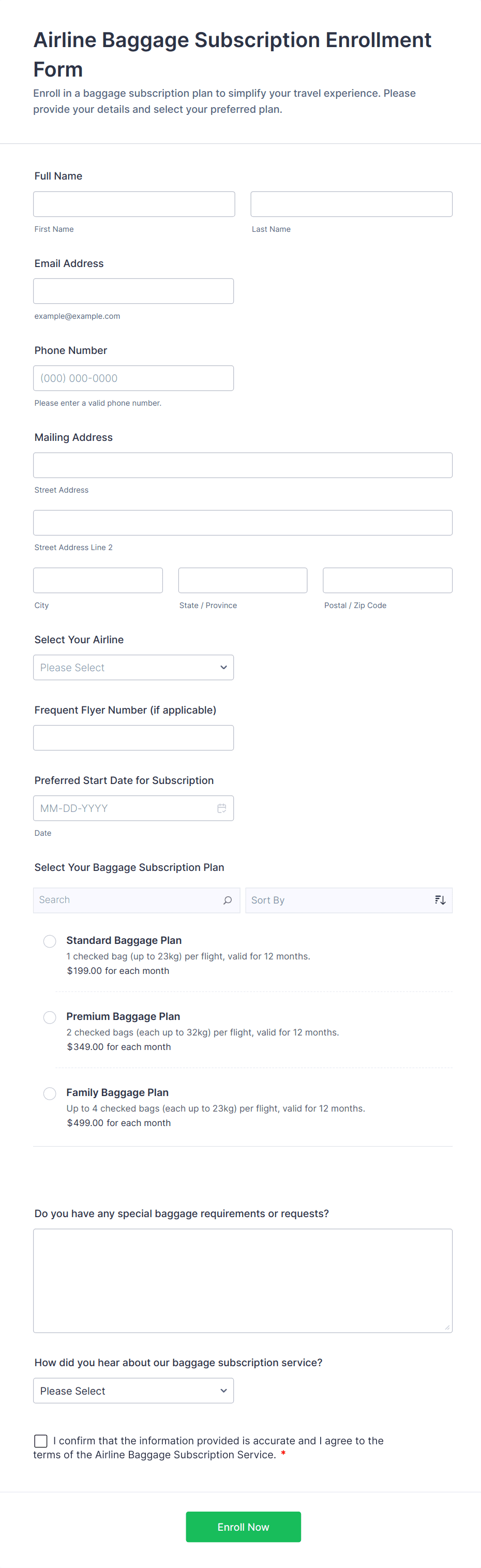Click into the Last Name field
481x1568 pixels.
352,204
